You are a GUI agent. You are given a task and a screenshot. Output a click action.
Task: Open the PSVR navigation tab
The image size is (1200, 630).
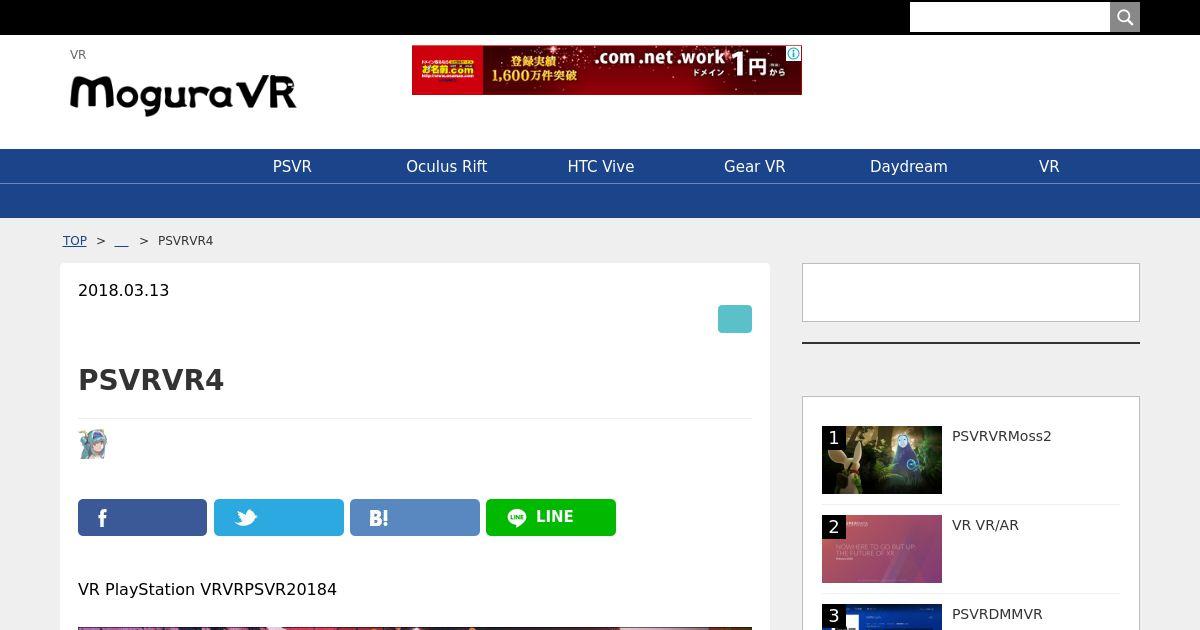pyautogui.click(x=292, y=167)
